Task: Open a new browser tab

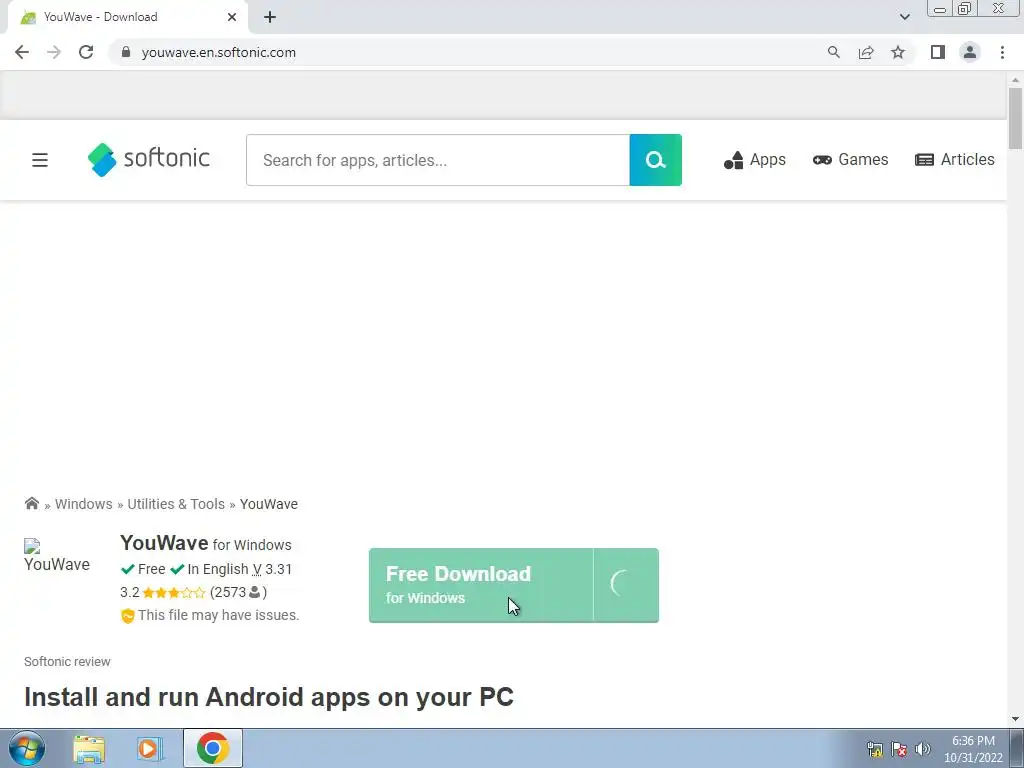Action: (x=270, y=17)
